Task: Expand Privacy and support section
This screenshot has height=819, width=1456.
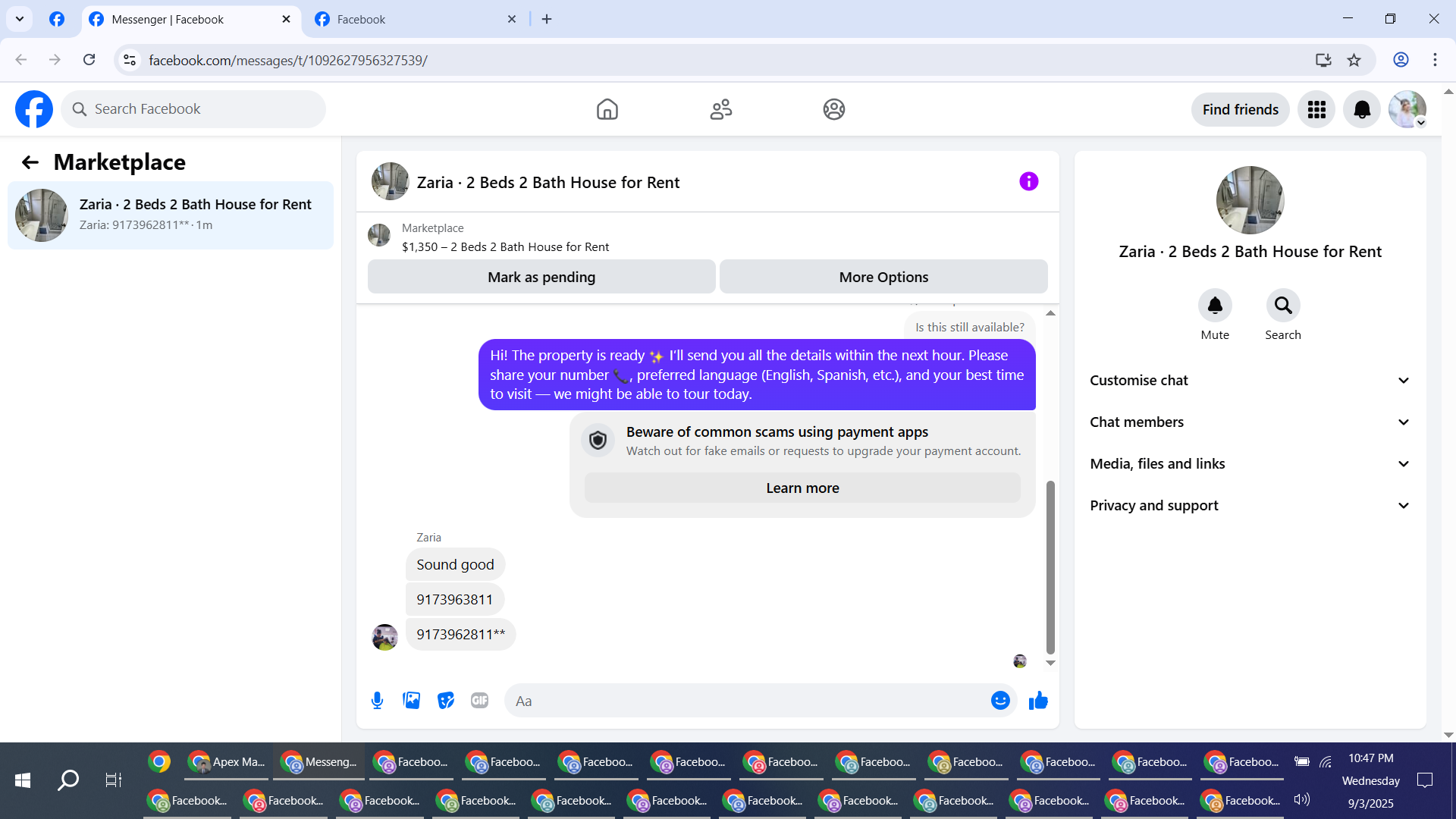Action: click(x=1250, y=506)
